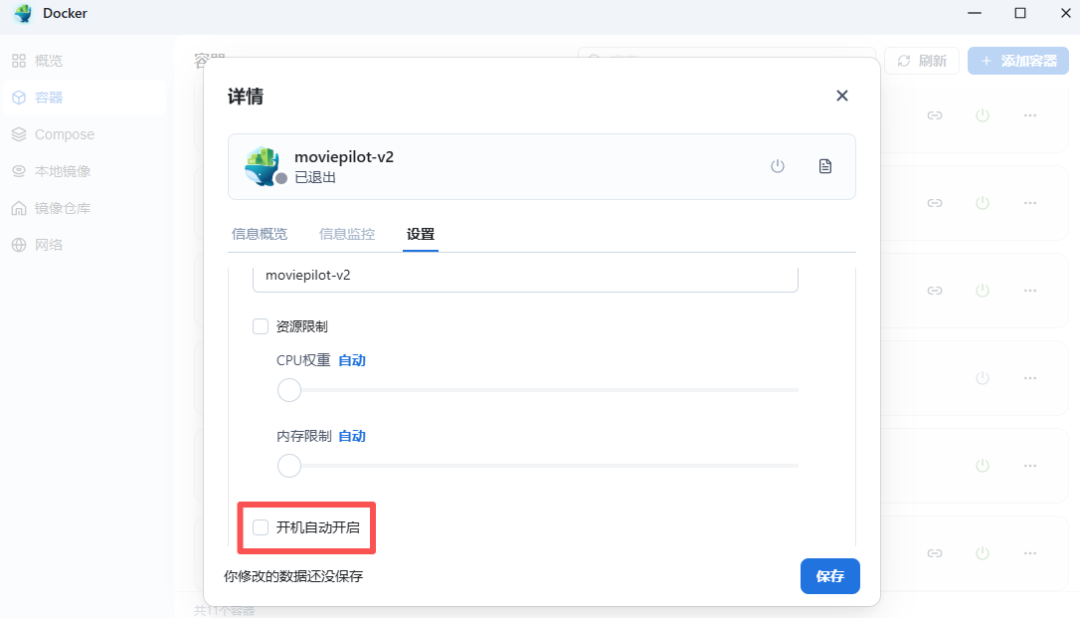Viewport: 1080px width, 618px height.
Task: Open the more options menu on a container row
Action: [x=1030, y=115]
